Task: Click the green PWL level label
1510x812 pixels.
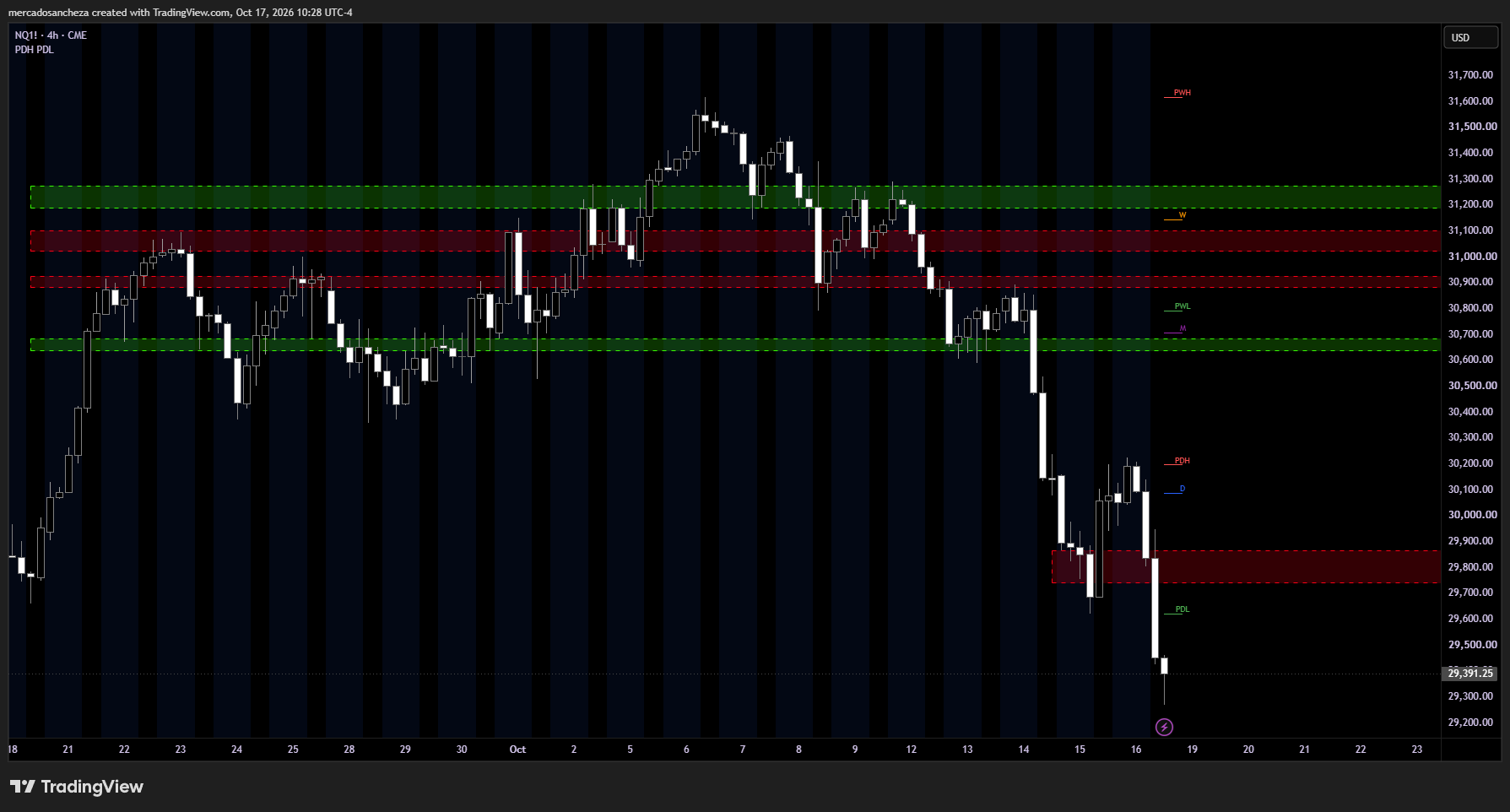Action: (x=1183, y=306)
